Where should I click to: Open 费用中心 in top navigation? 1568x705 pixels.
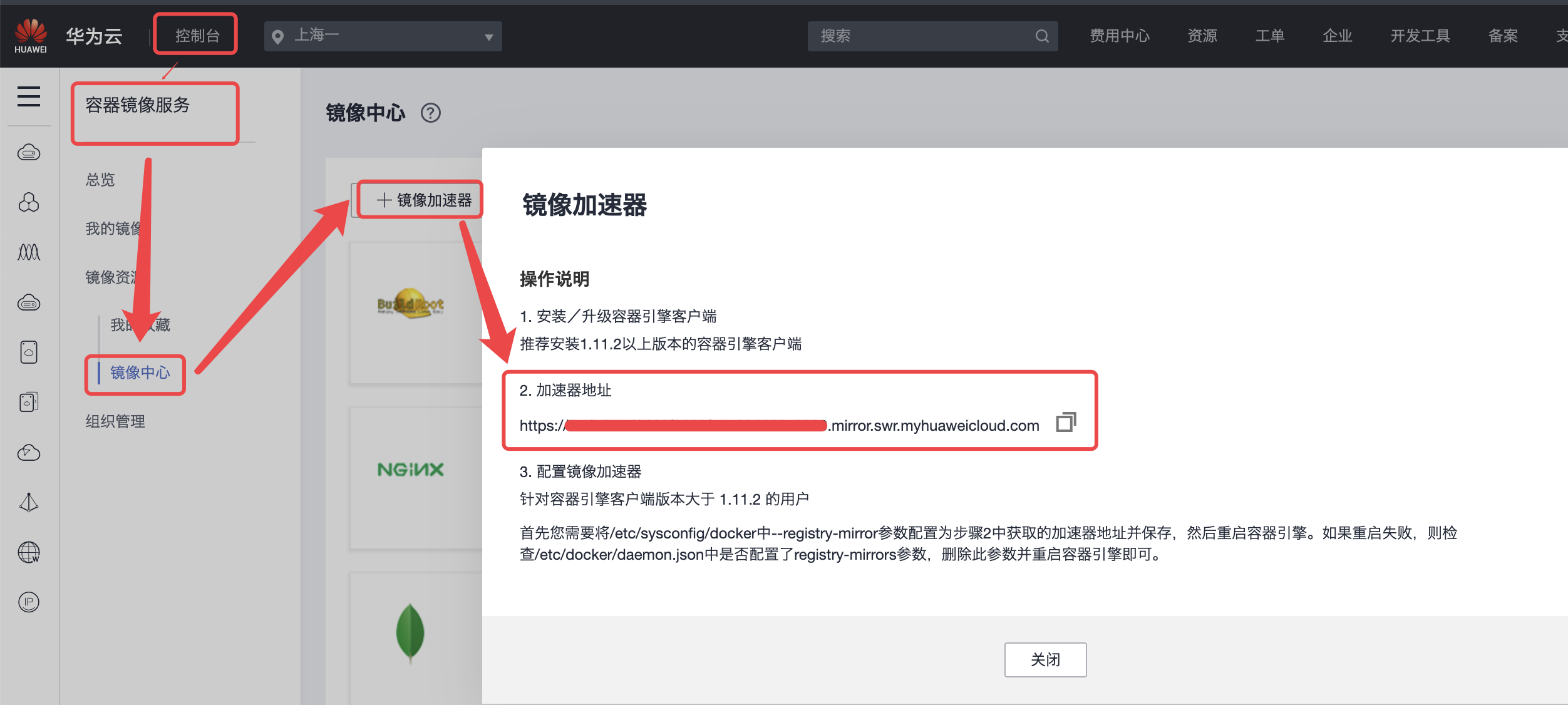coord(1119,36)
